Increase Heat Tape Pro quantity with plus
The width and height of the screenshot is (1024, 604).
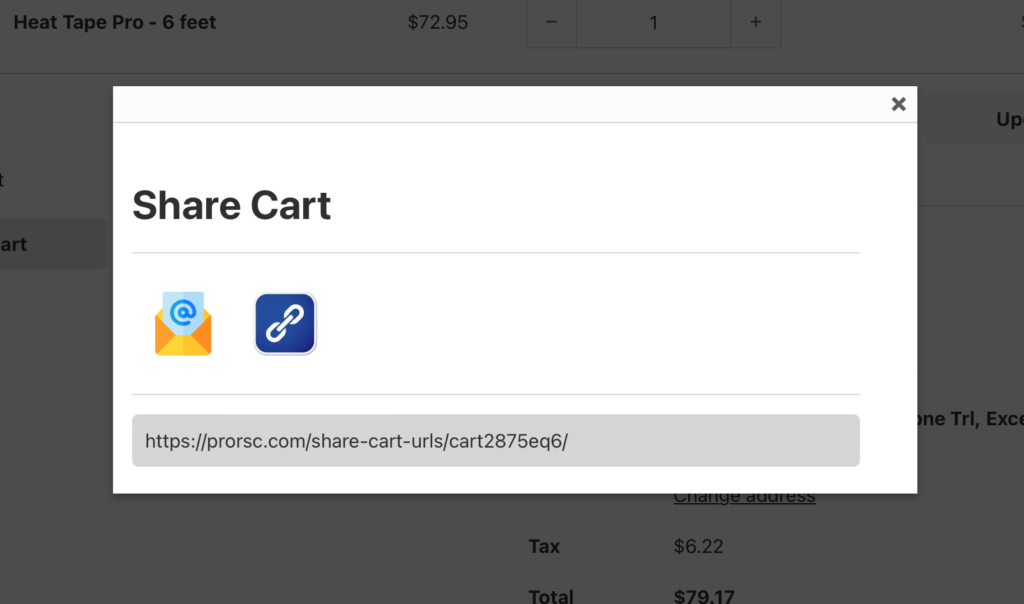click(756, 22)
